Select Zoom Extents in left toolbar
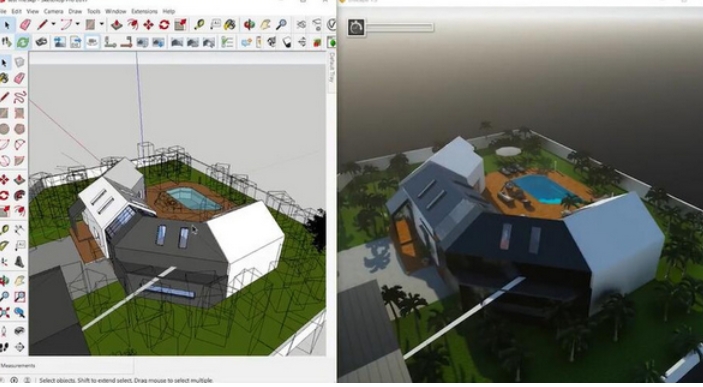Viewport: 703px width, 387px height. tap(4, 312)
